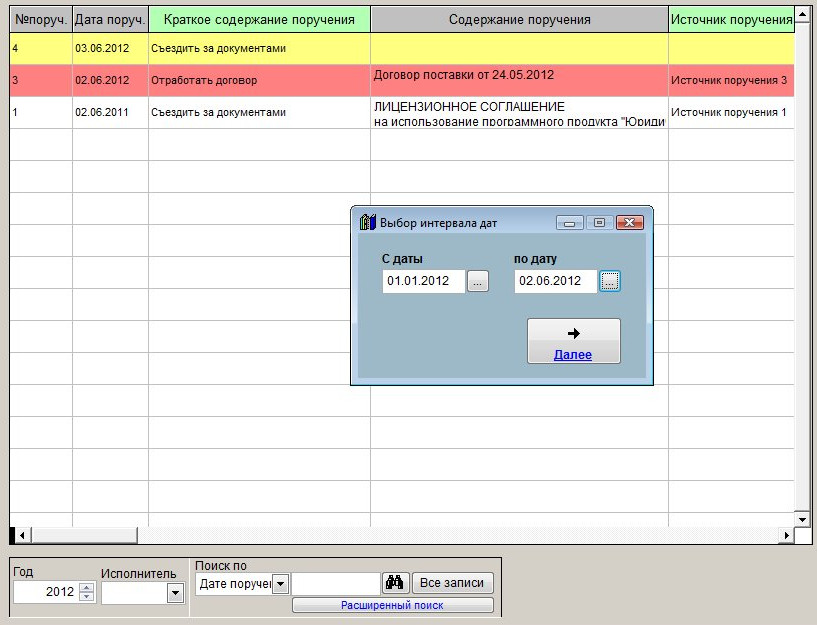817x625 pixels.
Task: Sort by Дата поруч. column header
Action: (x=110, y=20)
